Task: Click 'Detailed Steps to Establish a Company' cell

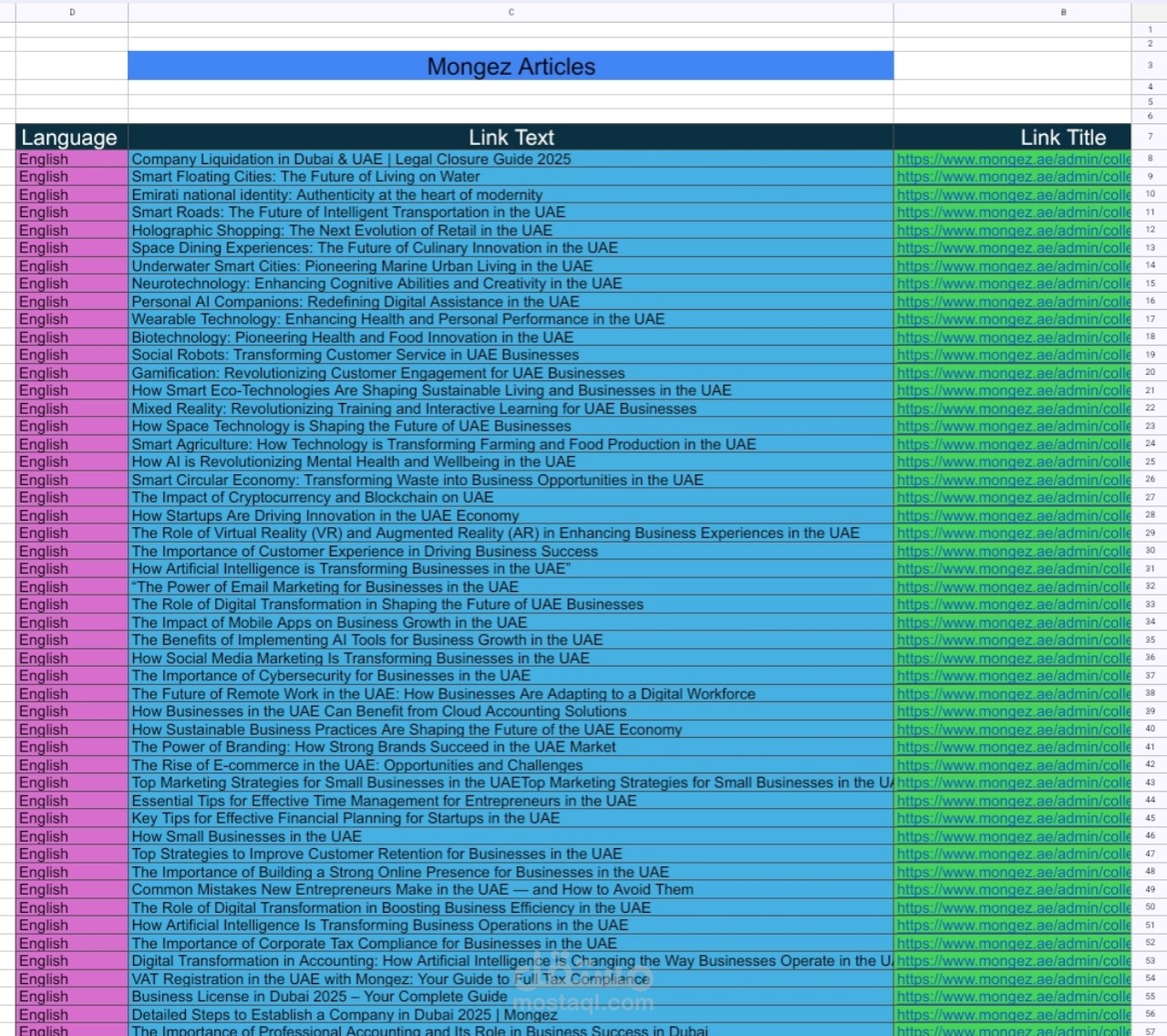Action: 511,1014
